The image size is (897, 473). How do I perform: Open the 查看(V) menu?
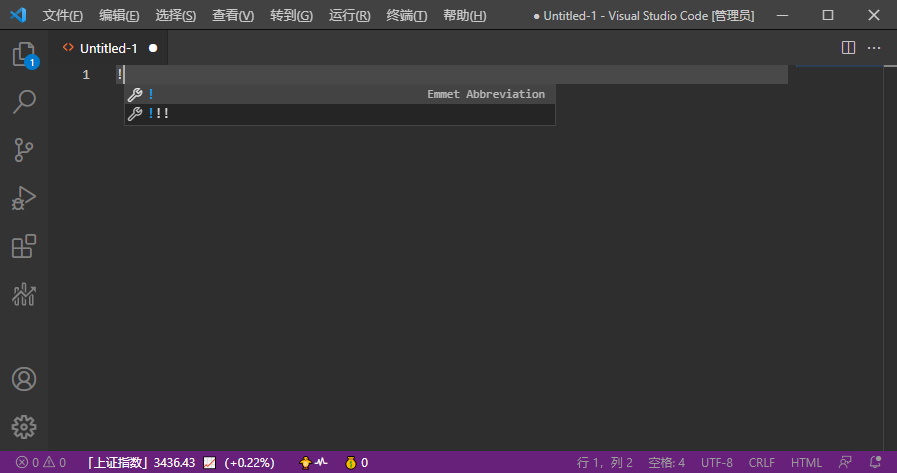click(x=233, y=15)
